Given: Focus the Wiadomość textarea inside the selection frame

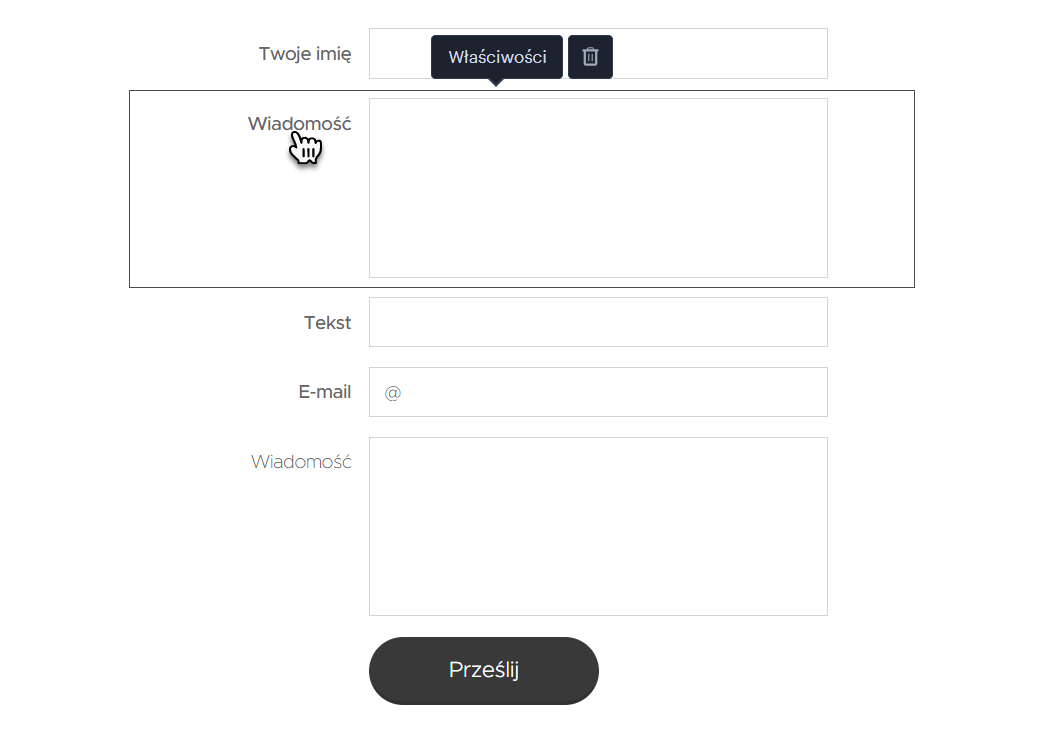Looking at the screenshot, I should [598, 188].
